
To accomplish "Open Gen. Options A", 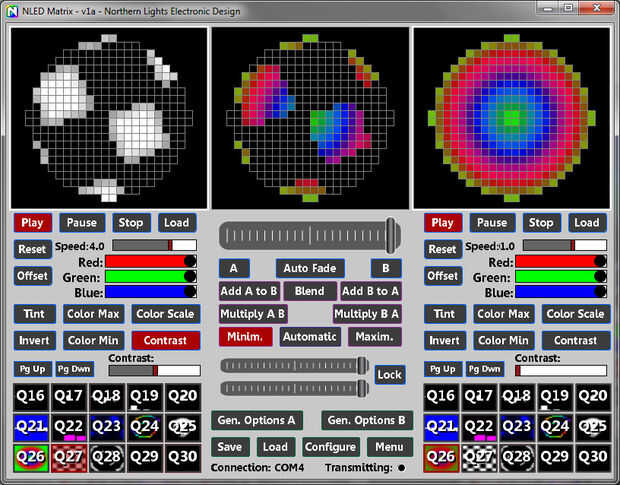I will pyautogui.click(x=257, y=421).
